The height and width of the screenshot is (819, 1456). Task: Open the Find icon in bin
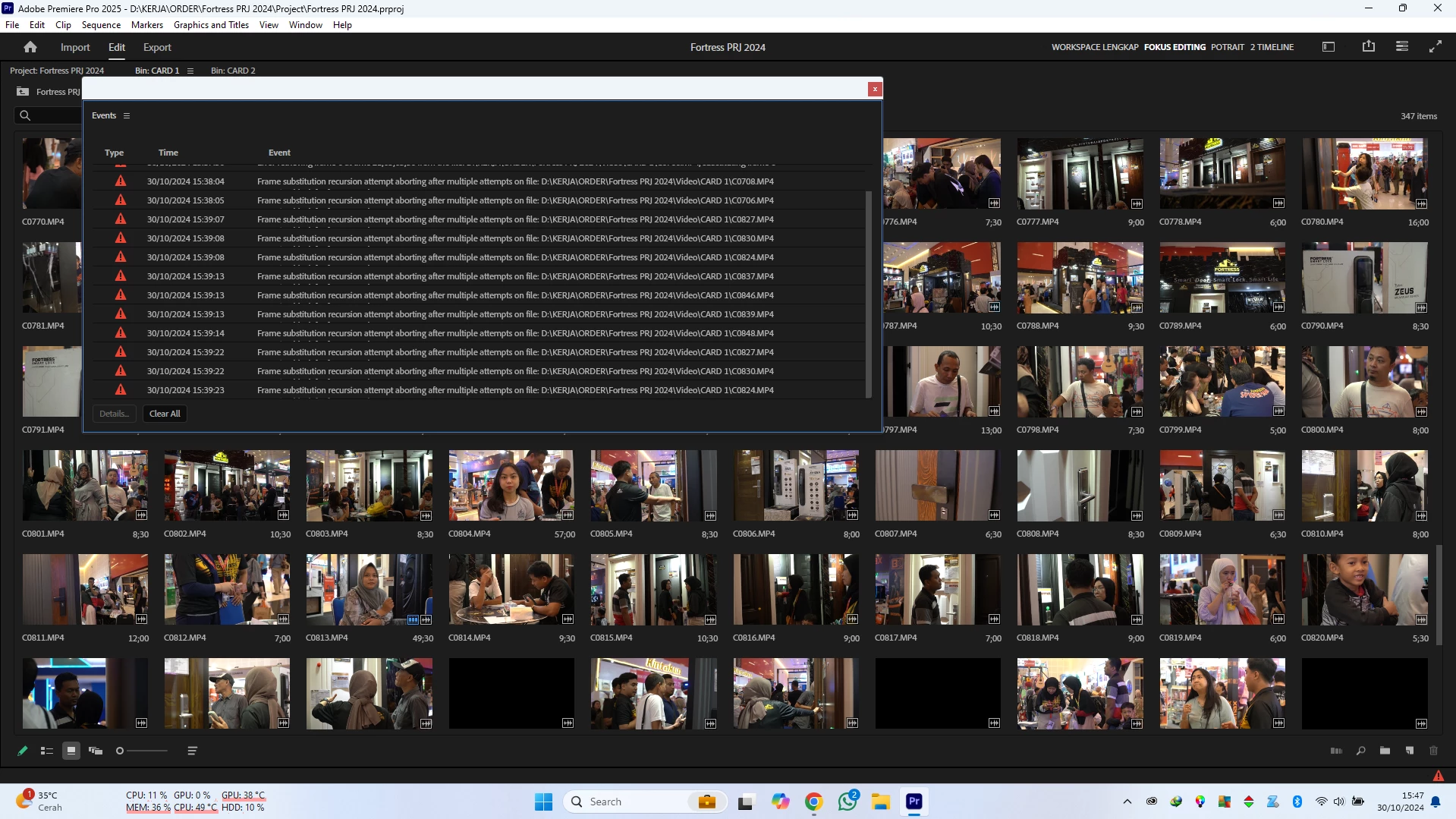point(1361,751)
